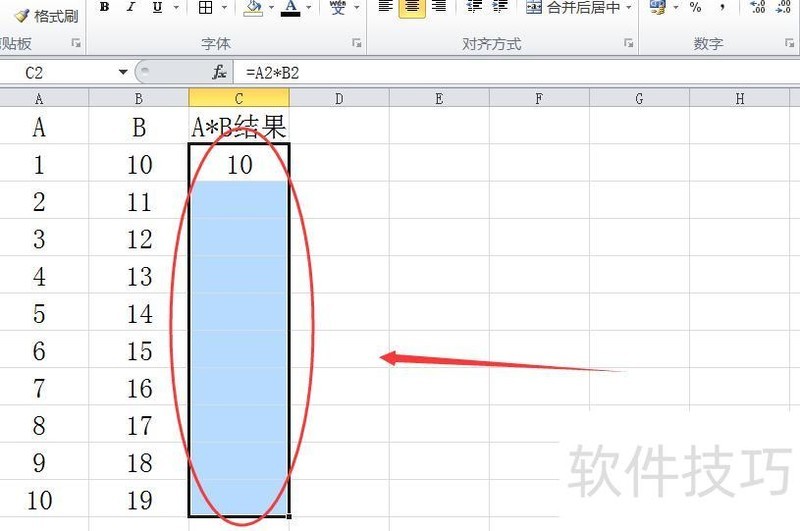Select column B cell with 14
Image resolution: width=800 pixels, height=531 pixels.
click(139, 312)
